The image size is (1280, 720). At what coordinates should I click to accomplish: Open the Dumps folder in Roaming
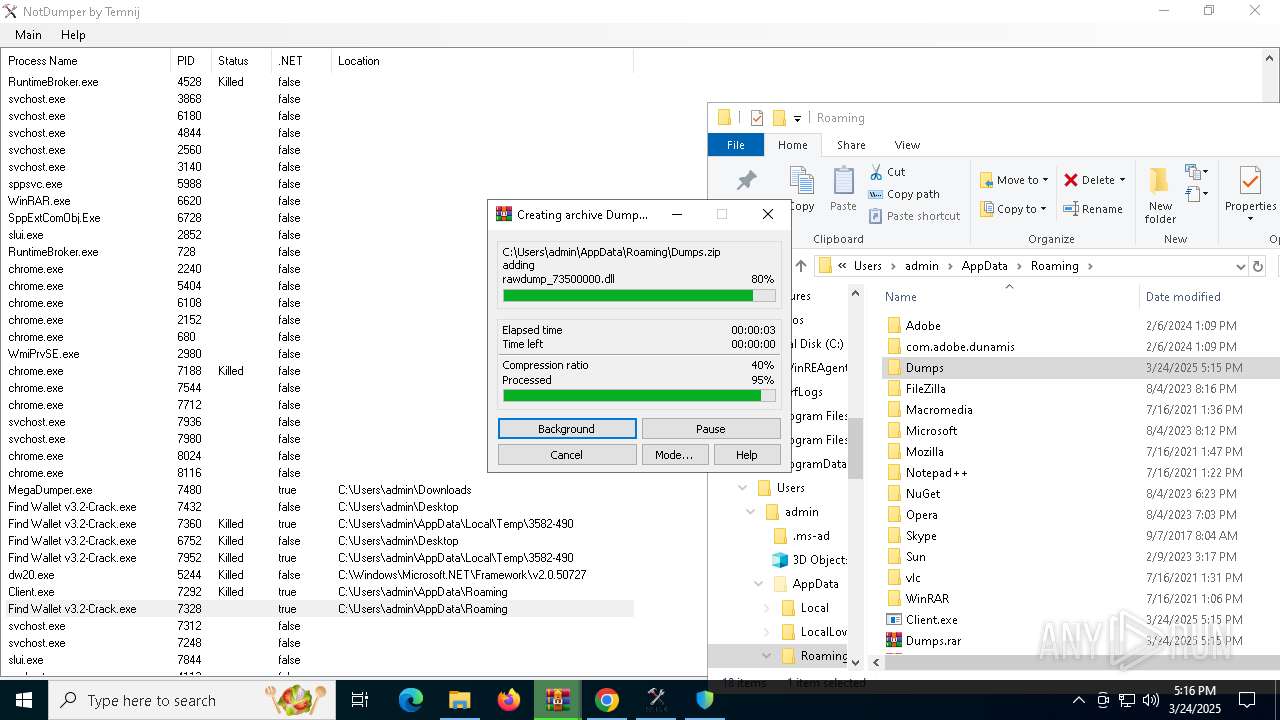(x=924, y=367)
